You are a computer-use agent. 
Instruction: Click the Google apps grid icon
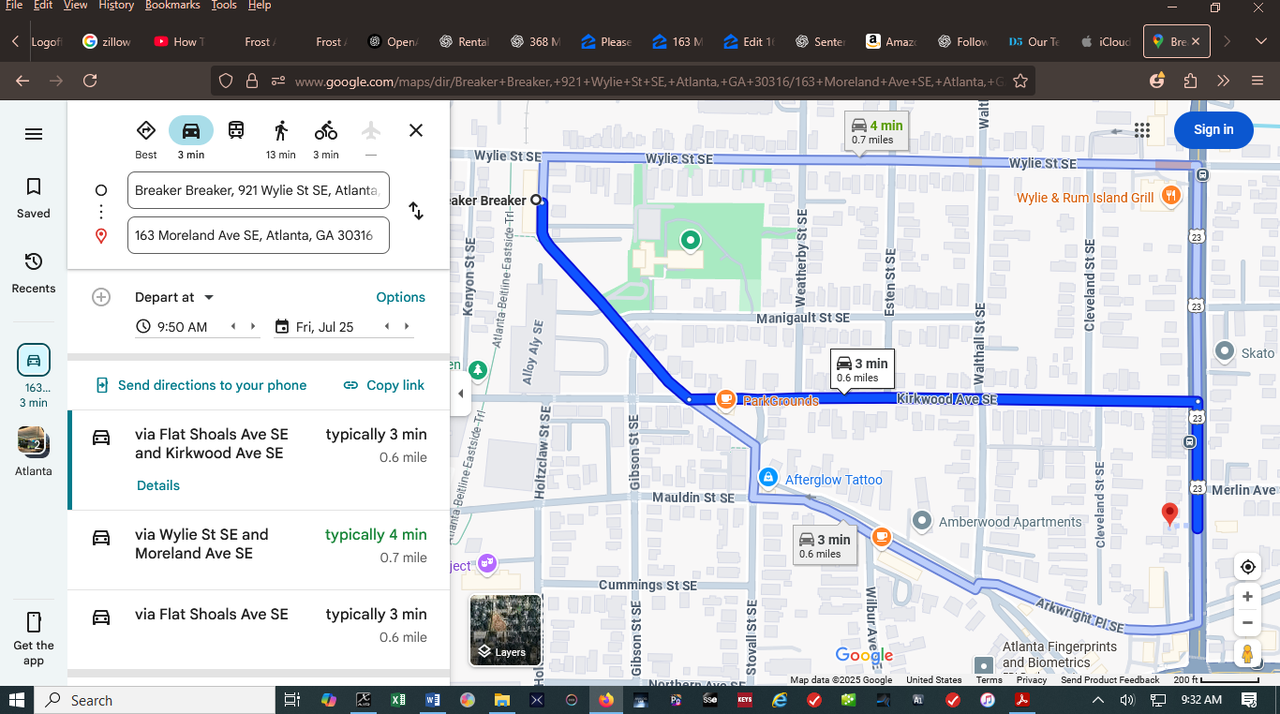coord(1142,130)
